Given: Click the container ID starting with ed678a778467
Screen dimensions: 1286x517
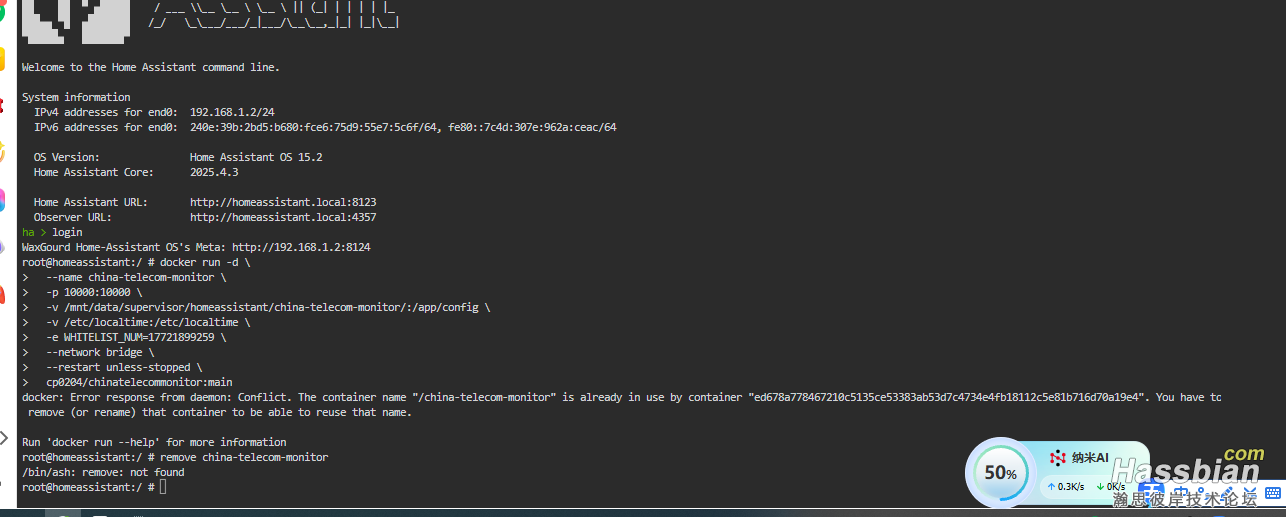Looking at the screenshot, I should (x=949, y=397).
